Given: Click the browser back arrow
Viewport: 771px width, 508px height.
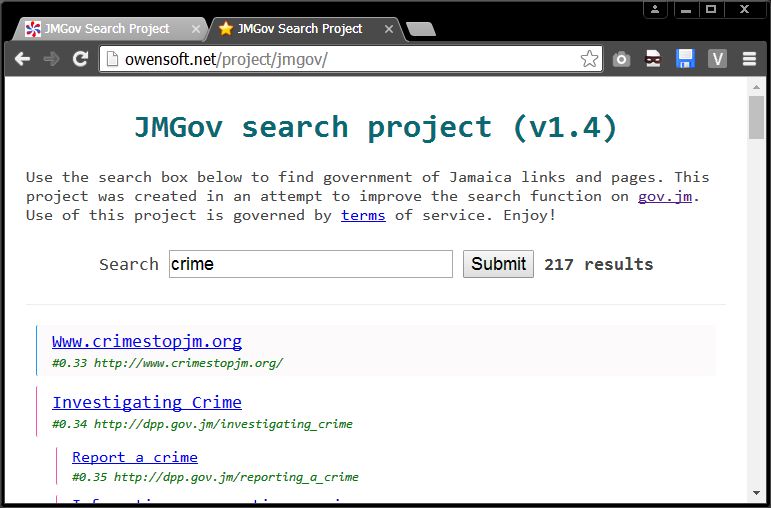Looking at the screenshot, I should point(22,60).
